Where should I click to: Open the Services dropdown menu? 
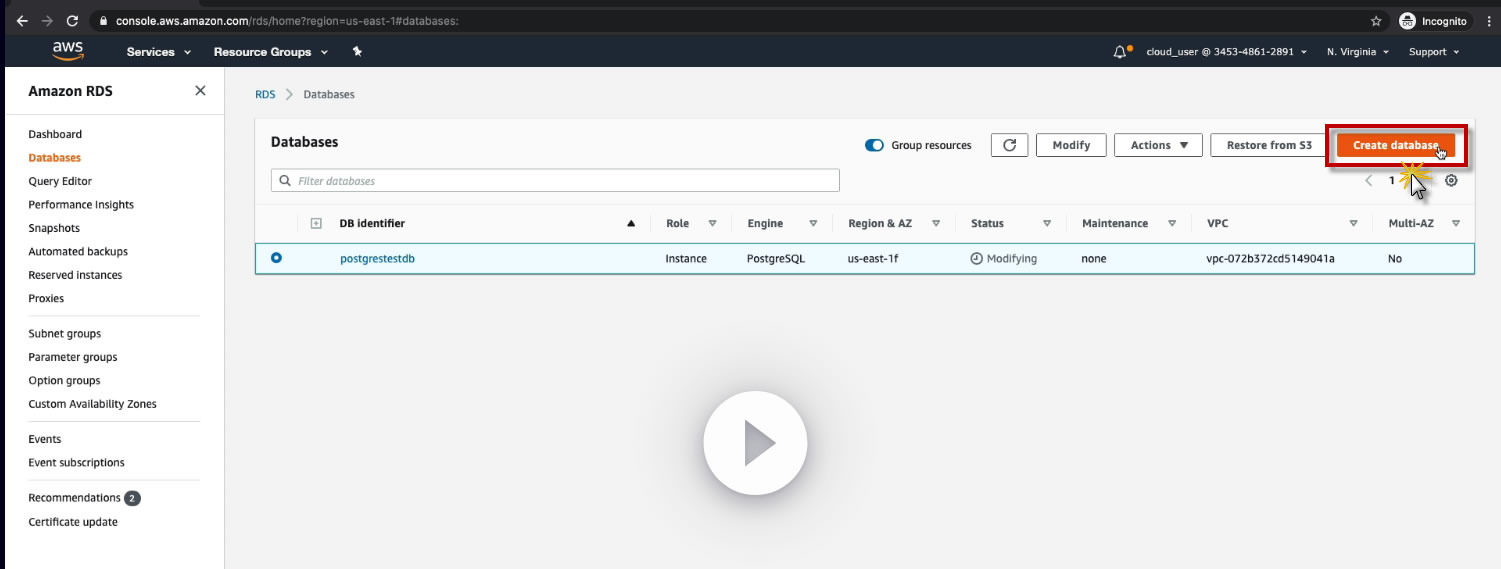[157, 51]
